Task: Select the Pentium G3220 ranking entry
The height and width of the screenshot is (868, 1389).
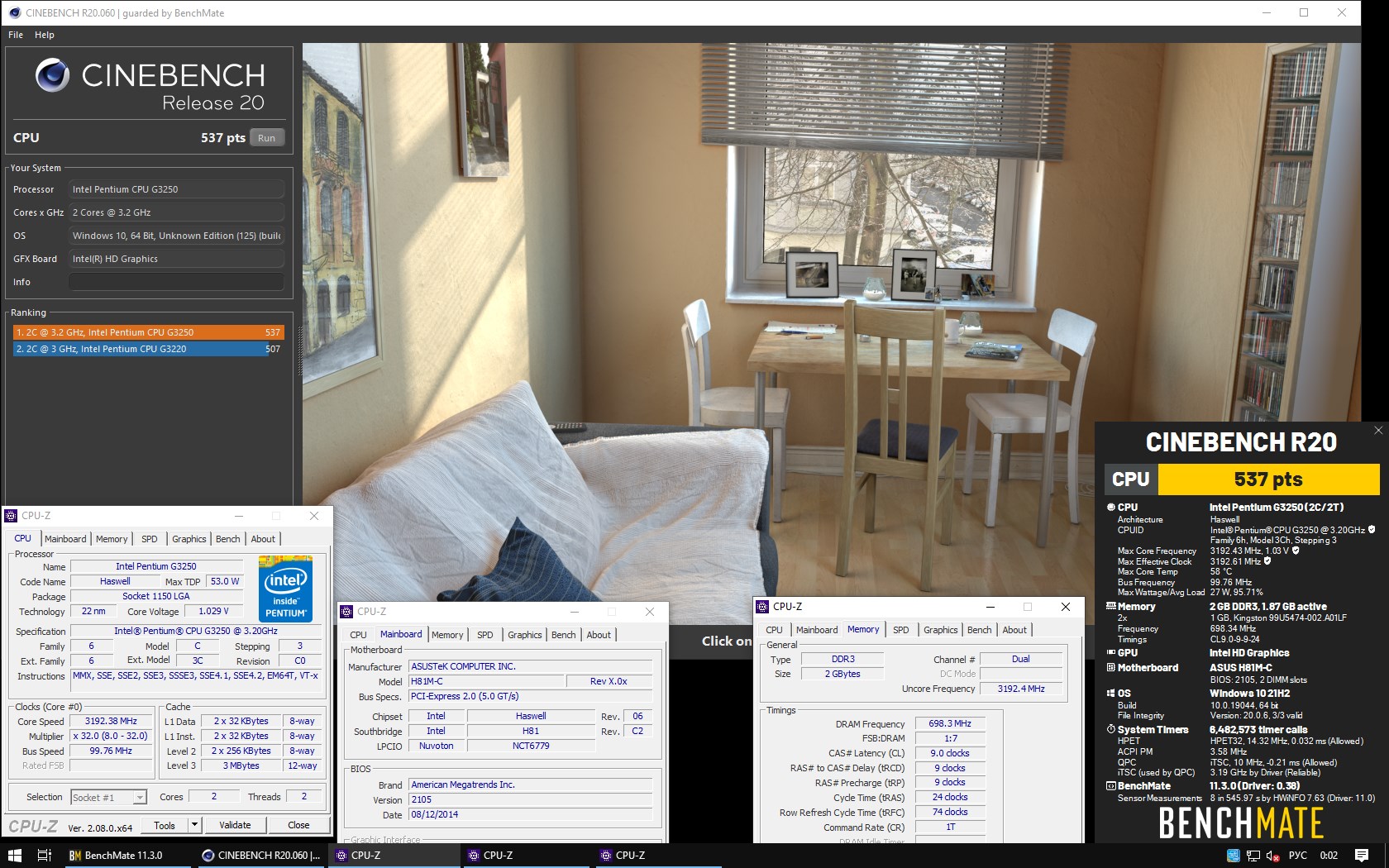Action: click(x=148, y=349)
